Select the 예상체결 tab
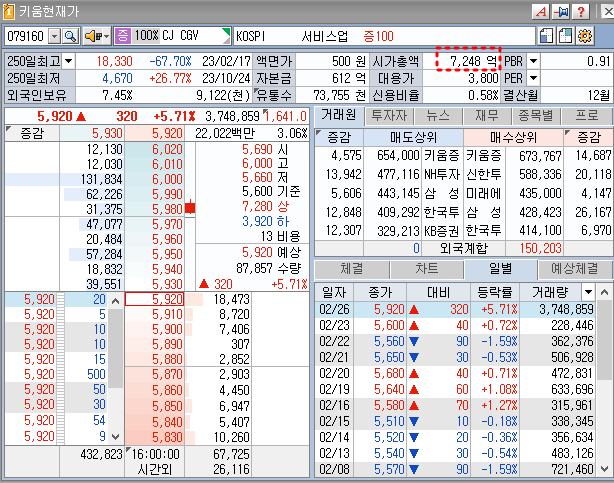The image size is (614, 483). pyautogui.click(x=574, y=269)
